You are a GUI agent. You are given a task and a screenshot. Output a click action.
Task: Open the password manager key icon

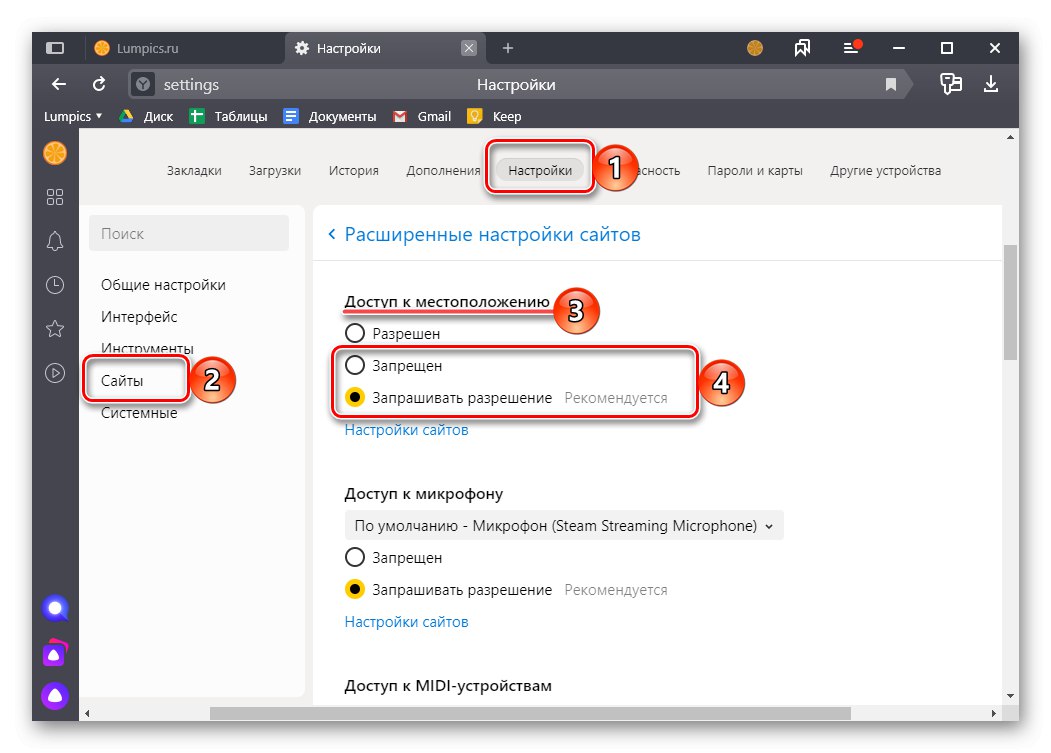tap(950, 84)
